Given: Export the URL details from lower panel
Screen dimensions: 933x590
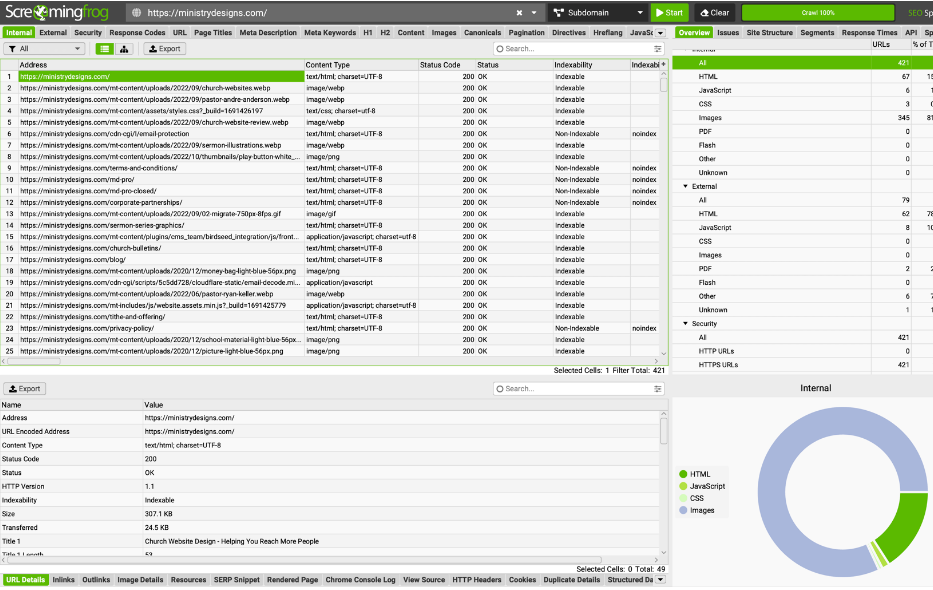Looking at the screenshot, I should point(25,388).
